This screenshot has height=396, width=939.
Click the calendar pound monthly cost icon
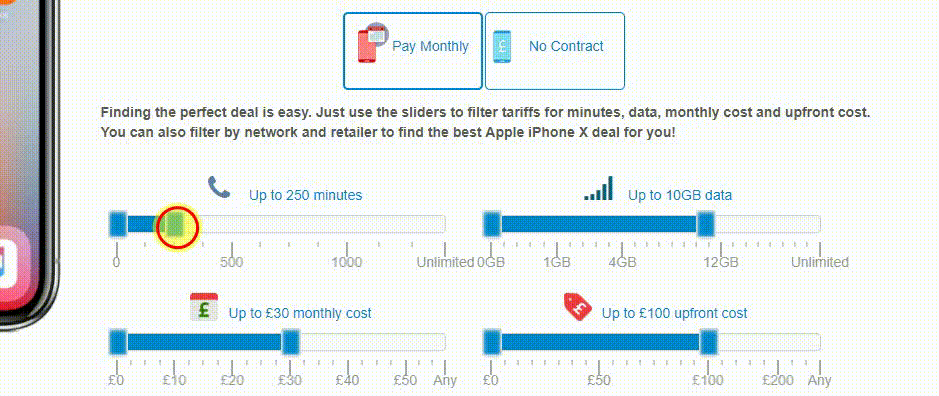[204, 307]
